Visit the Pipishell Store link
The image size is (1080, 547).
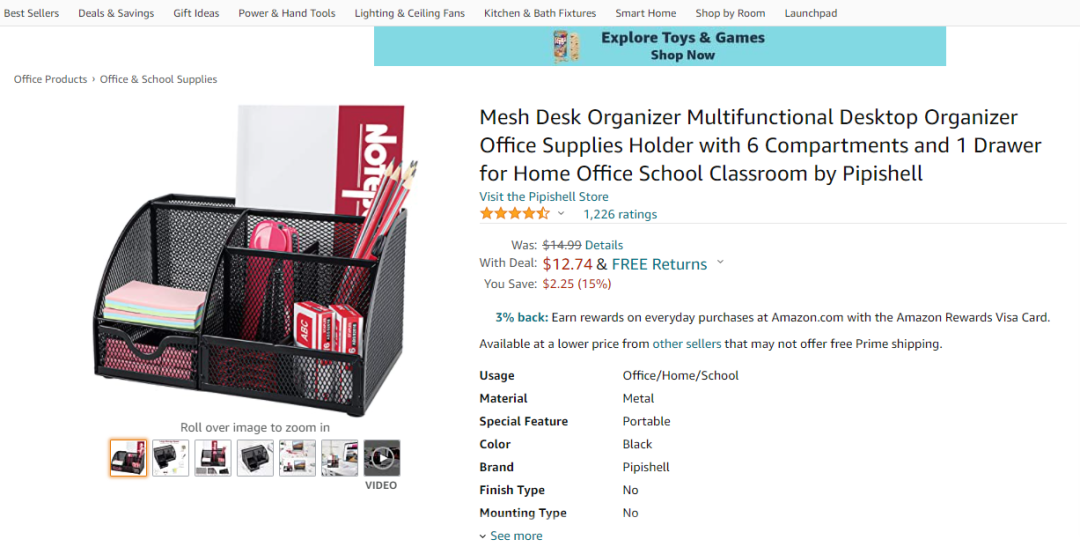(543, 197)
